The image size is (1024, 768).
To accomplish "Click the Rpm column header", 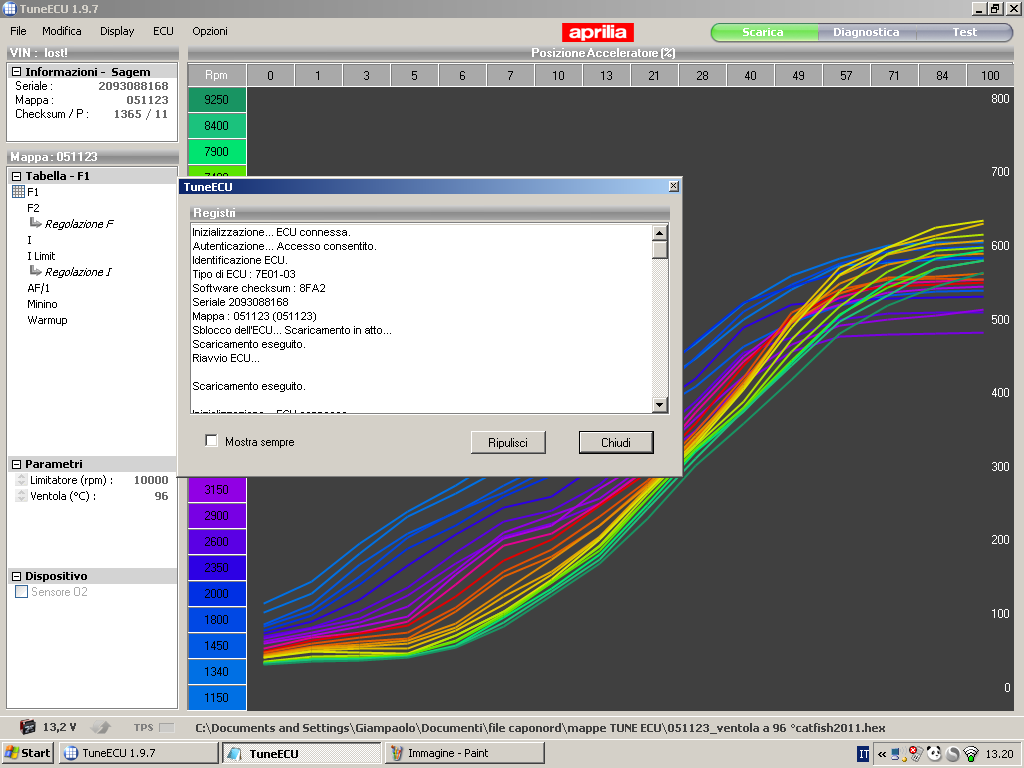I will pyautogui.click(x=217, y=75).
